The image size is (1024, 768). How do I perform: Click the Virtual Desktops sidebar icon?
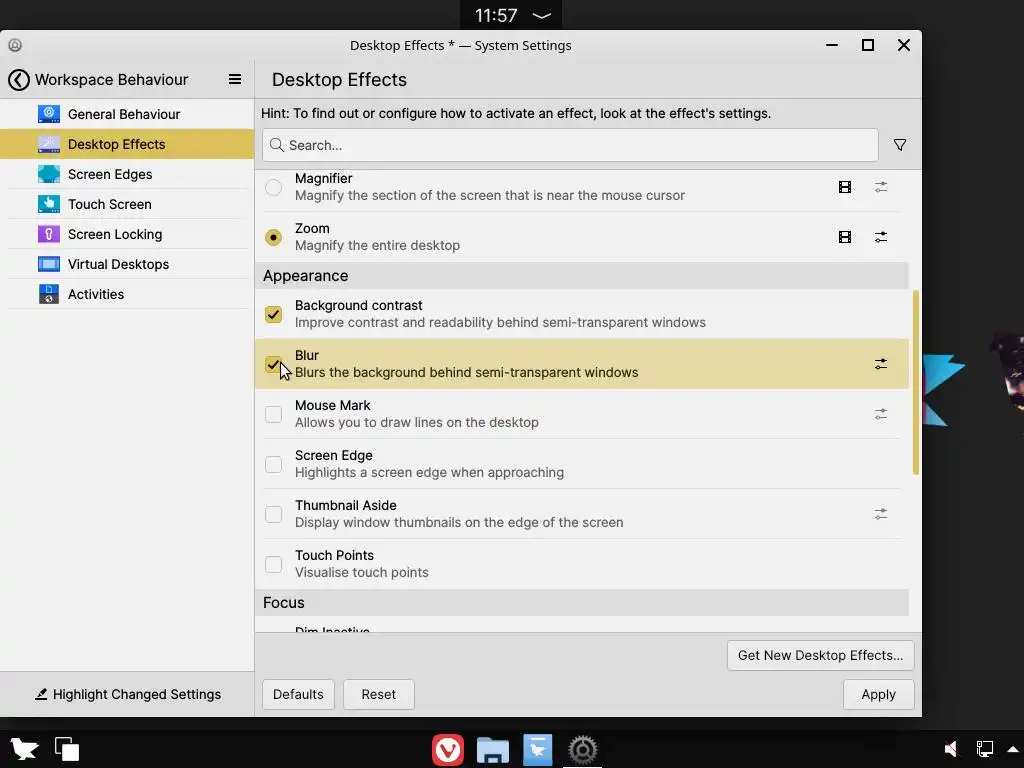tap(48, 264)
